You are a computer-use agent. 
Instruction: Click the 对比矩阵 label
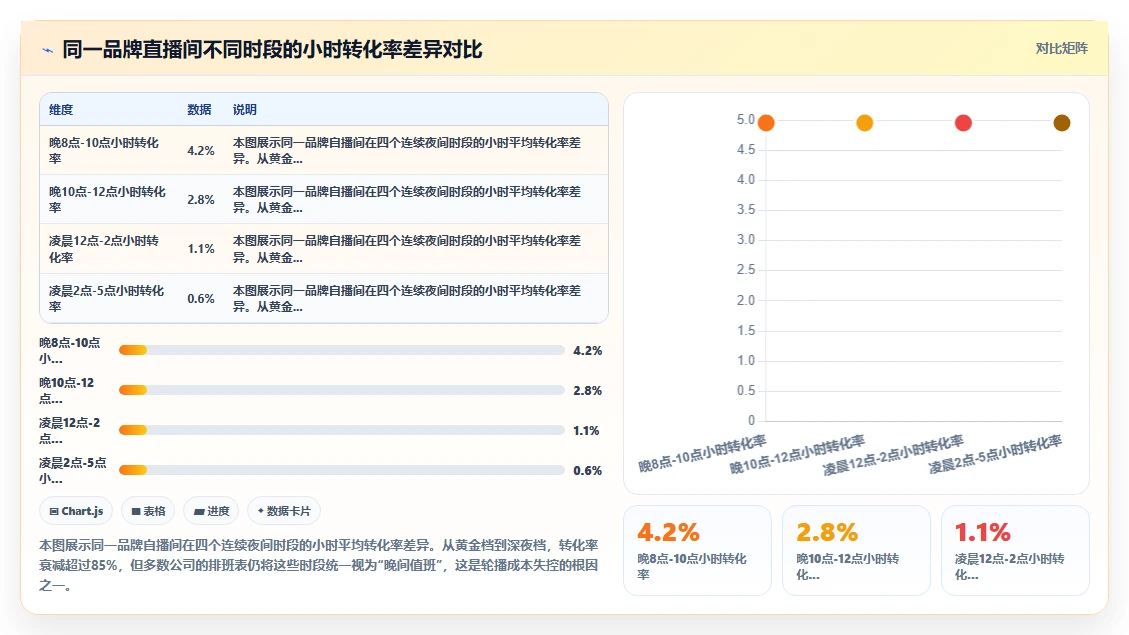click(1061, 48)
